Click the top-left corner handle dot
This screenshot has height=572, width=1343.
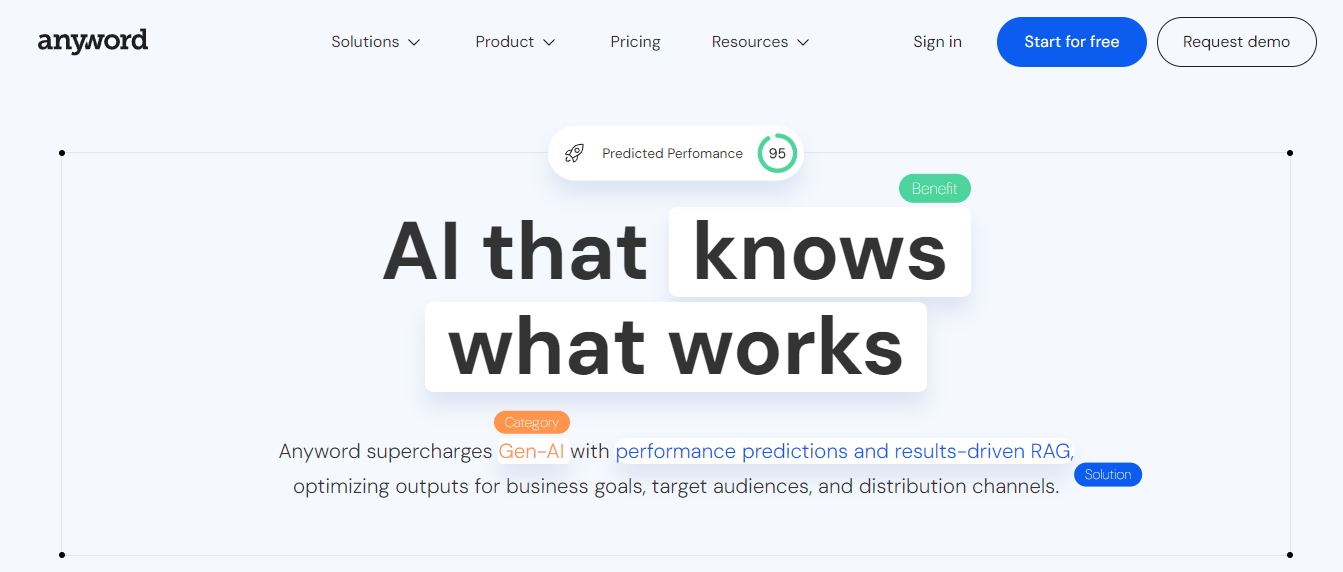coord(62,153)
